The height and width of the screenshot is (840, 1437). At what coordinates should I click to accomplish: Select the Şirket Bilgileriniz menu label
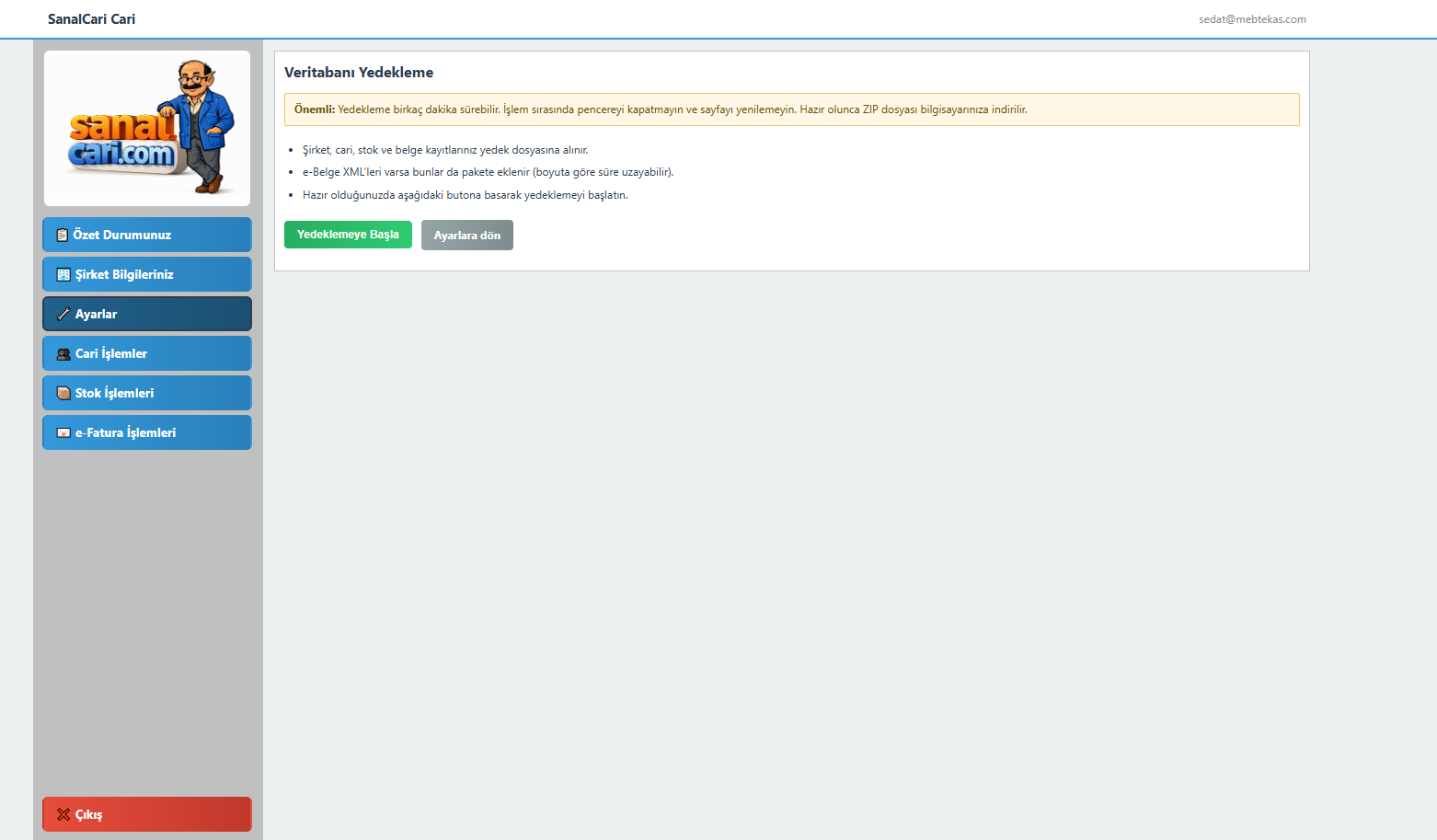pyautogui.click(x=124, y=274)
